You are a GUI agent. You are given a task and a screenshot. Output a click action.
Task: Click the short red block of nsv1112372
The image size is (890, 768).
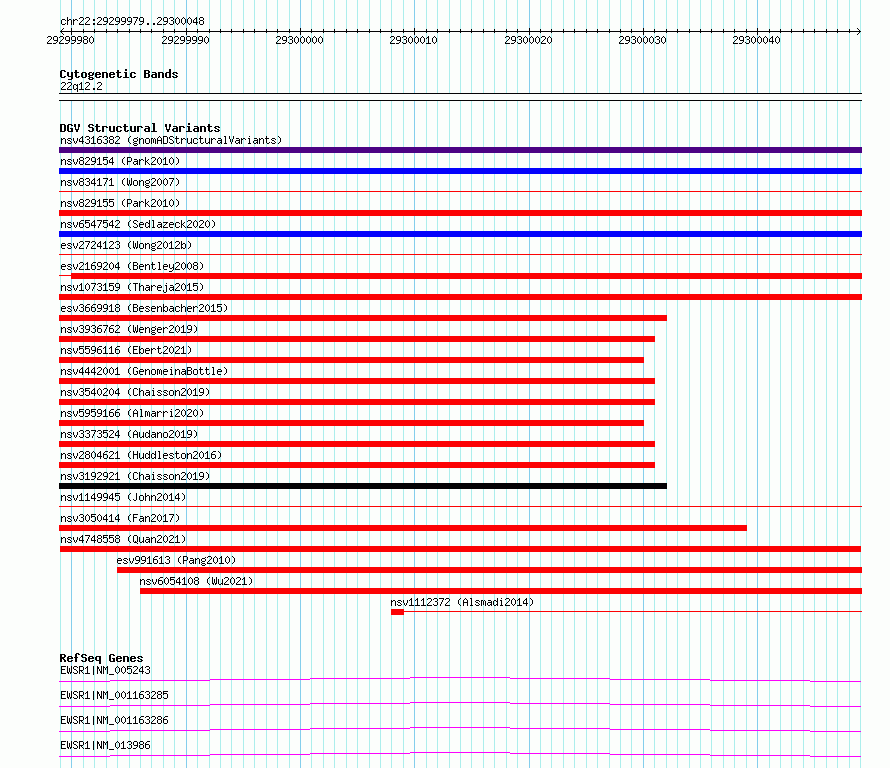pyautogui.click(x=397, y=612)
